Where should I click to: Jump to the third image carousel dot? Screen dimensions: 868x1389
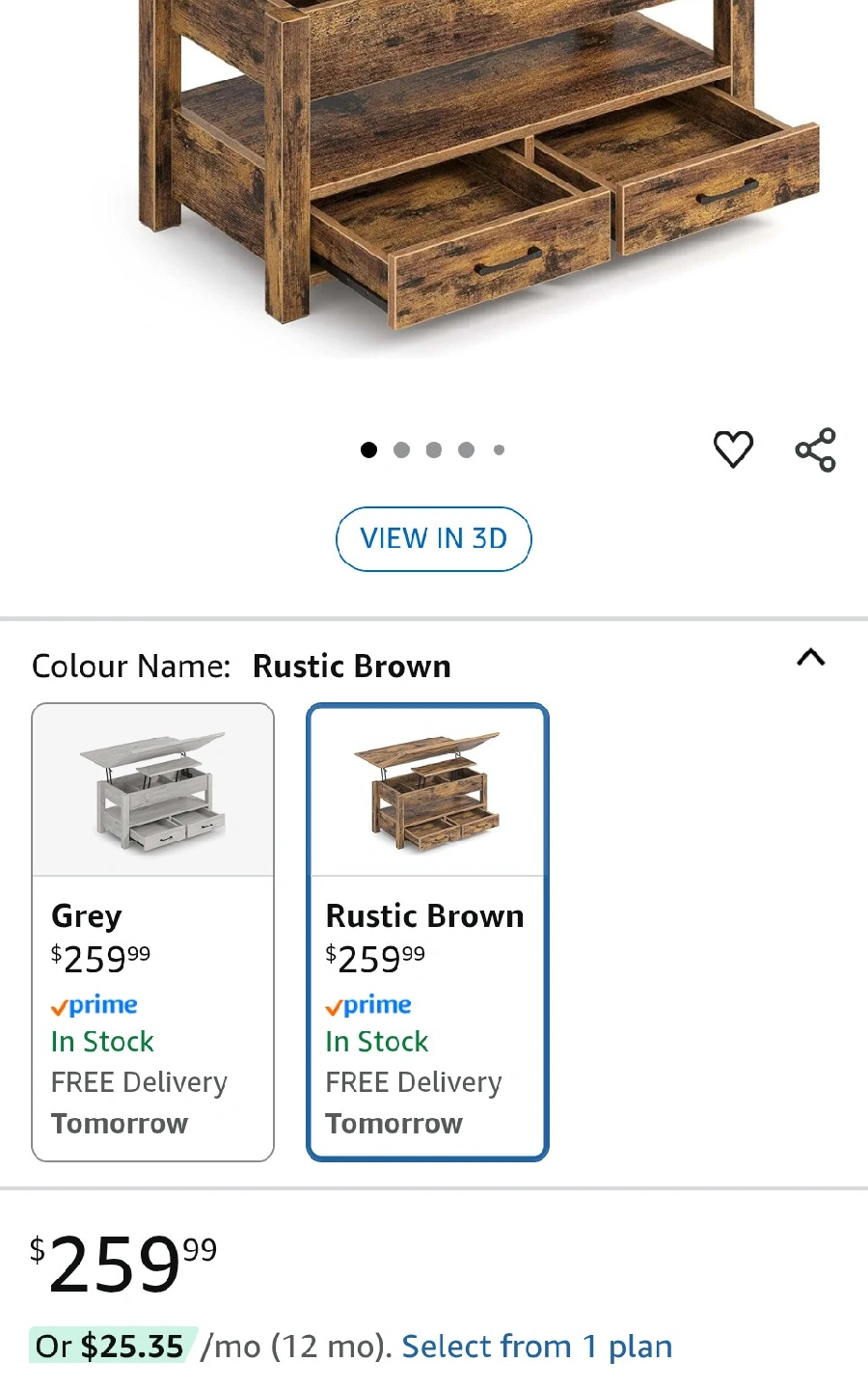[x=434, y=449]
